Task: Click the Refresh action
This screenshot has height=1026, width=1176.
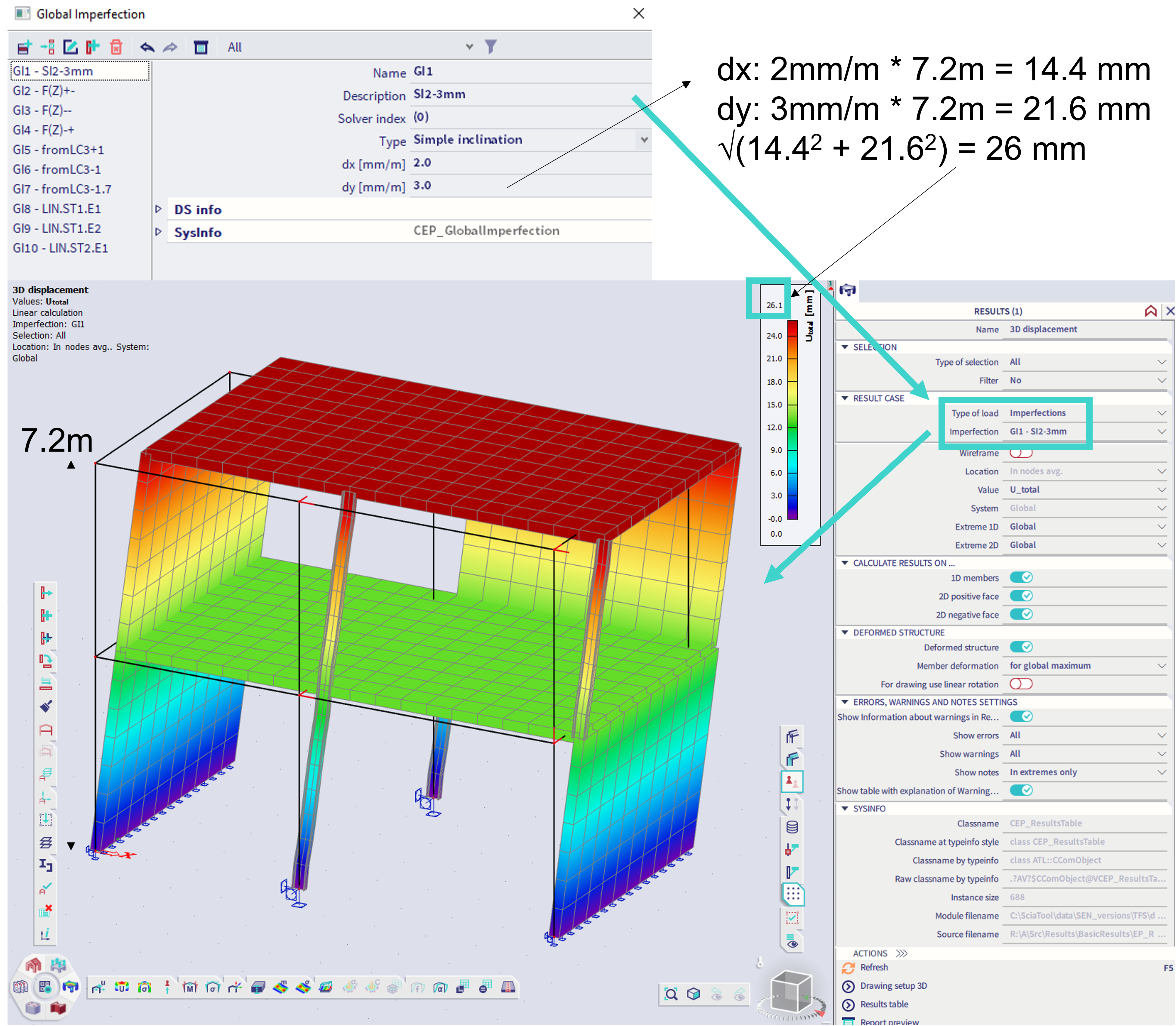Action: point(873,967)
